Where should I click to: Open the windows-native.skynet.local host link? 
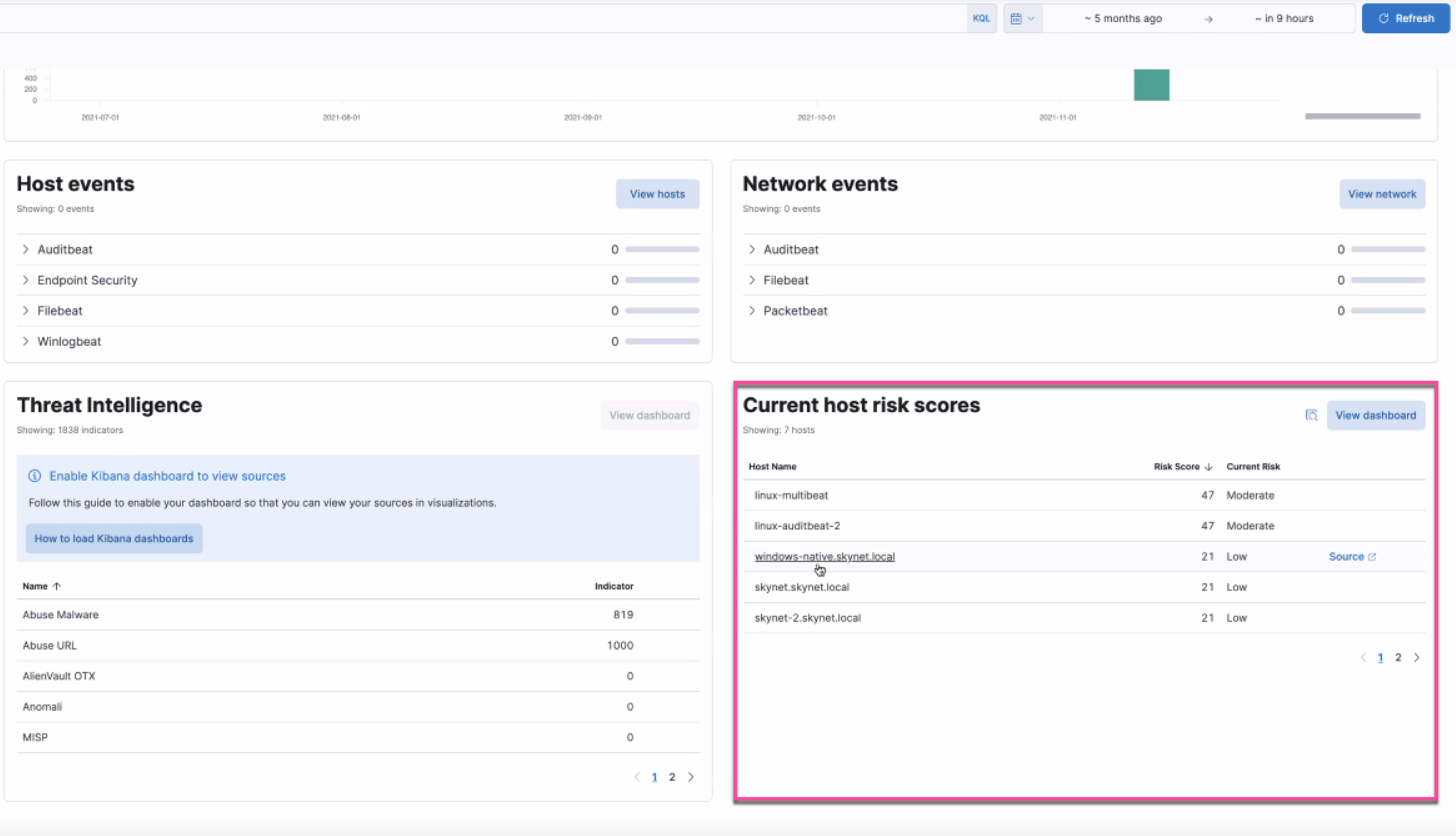[x=824, y=557]
